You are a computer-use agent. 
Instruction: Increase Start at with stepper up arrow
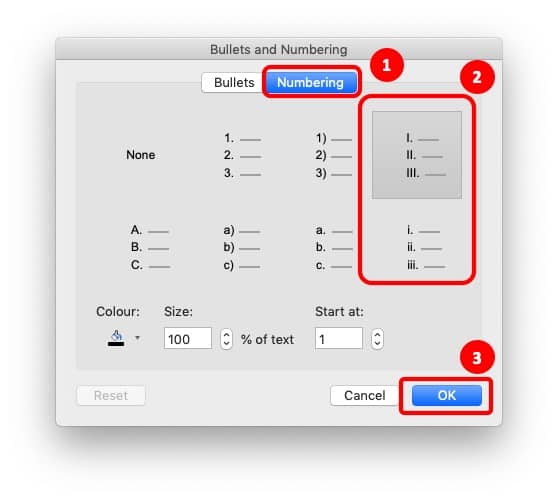click(x=378, y=334)
